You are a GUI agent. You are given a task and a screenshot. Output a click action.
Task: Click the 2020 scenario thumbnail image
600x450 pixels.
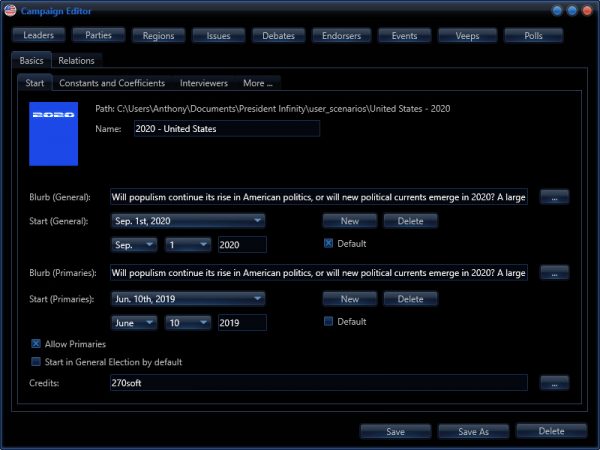tap(54, 134)
